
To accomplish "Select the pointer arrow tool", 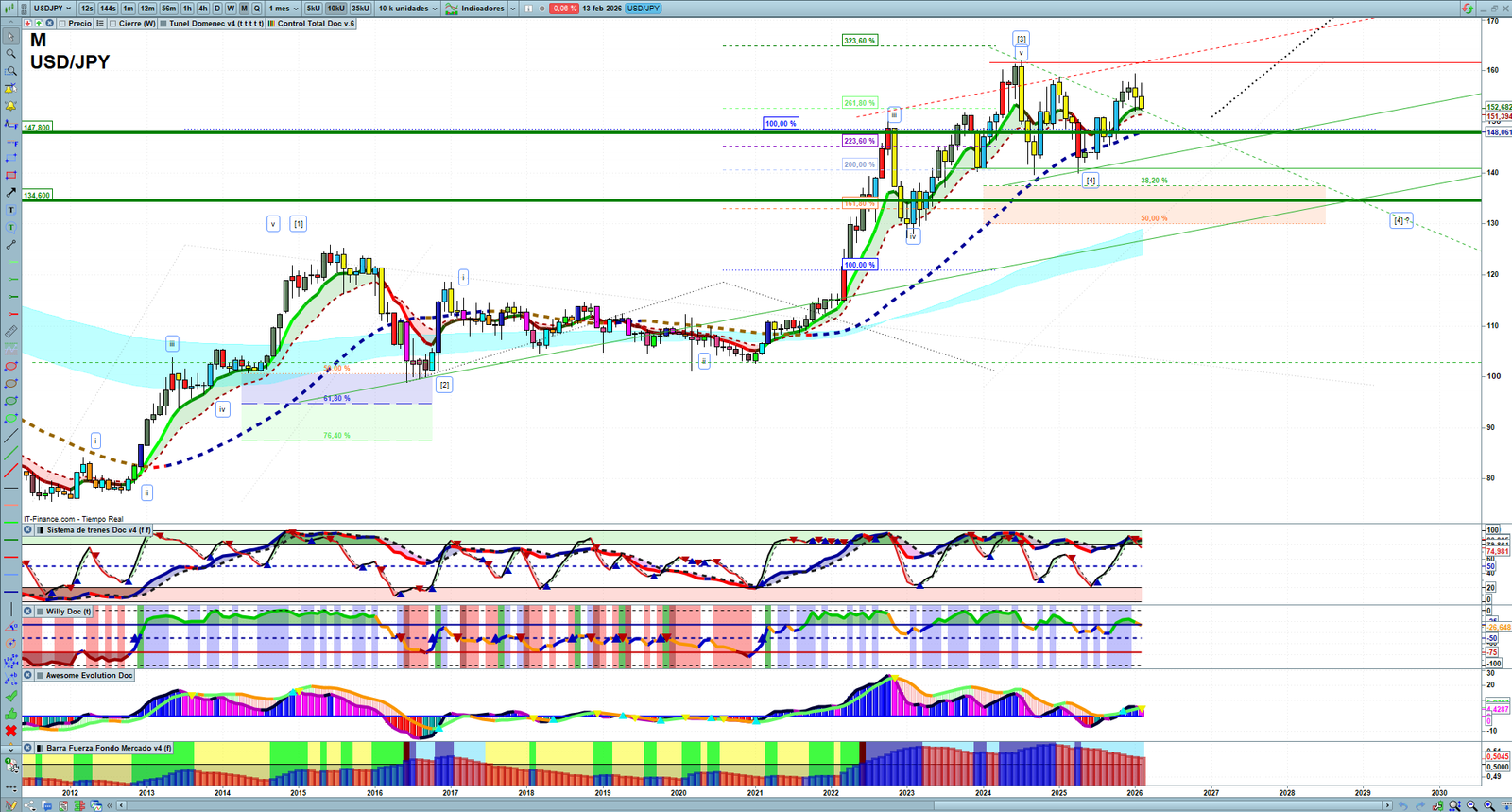I will coord(10,37).
